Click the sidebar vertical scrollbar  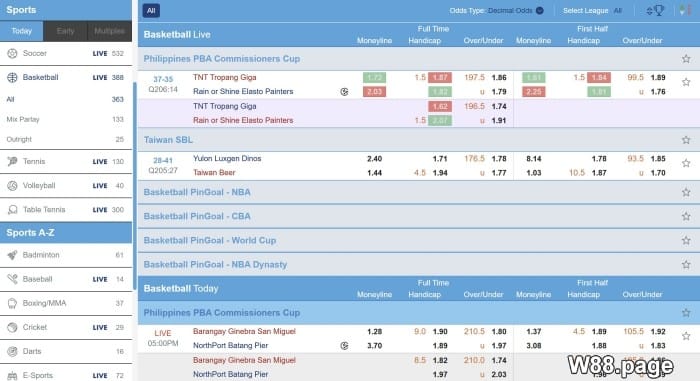pos(134,185)
